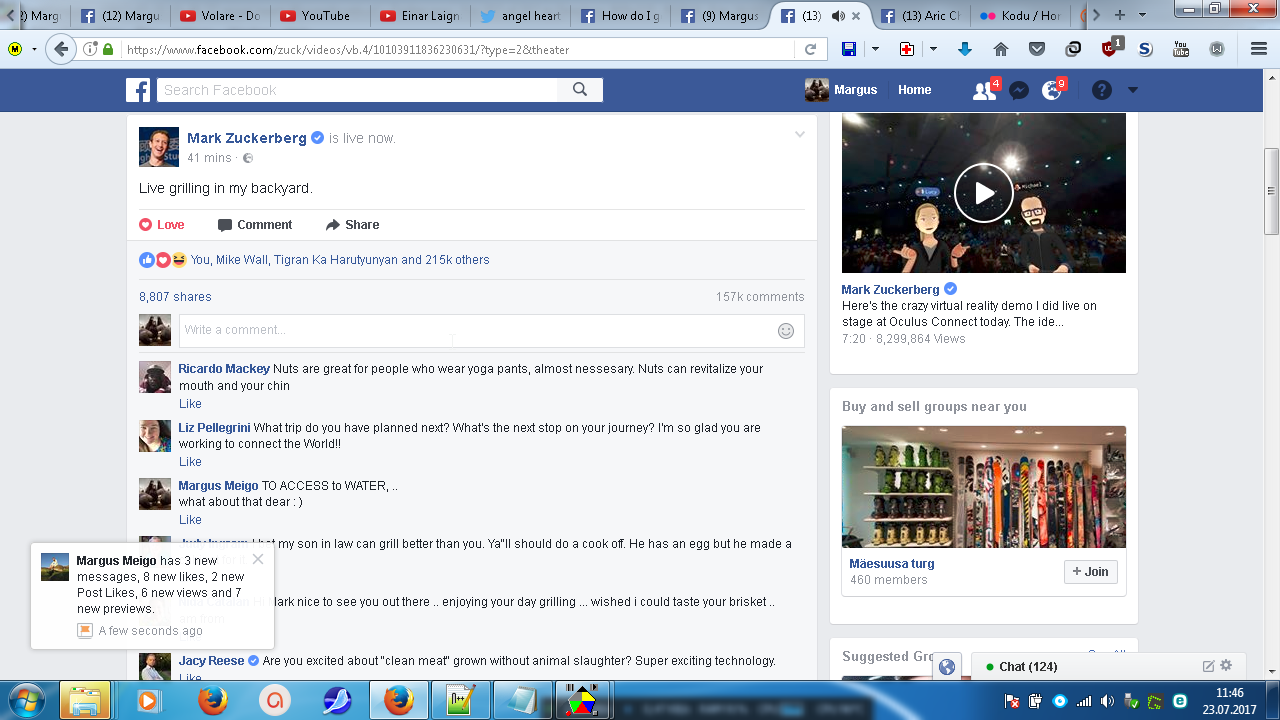Click the Comment button on the post

(x=255, y=225)
